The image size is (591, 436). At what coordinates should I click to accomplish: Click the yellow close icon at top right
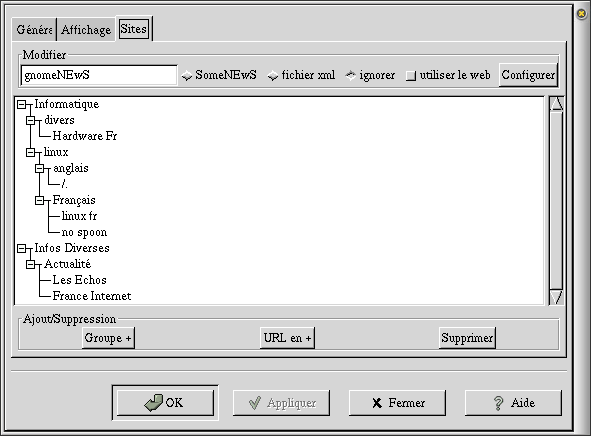(581, 14)
